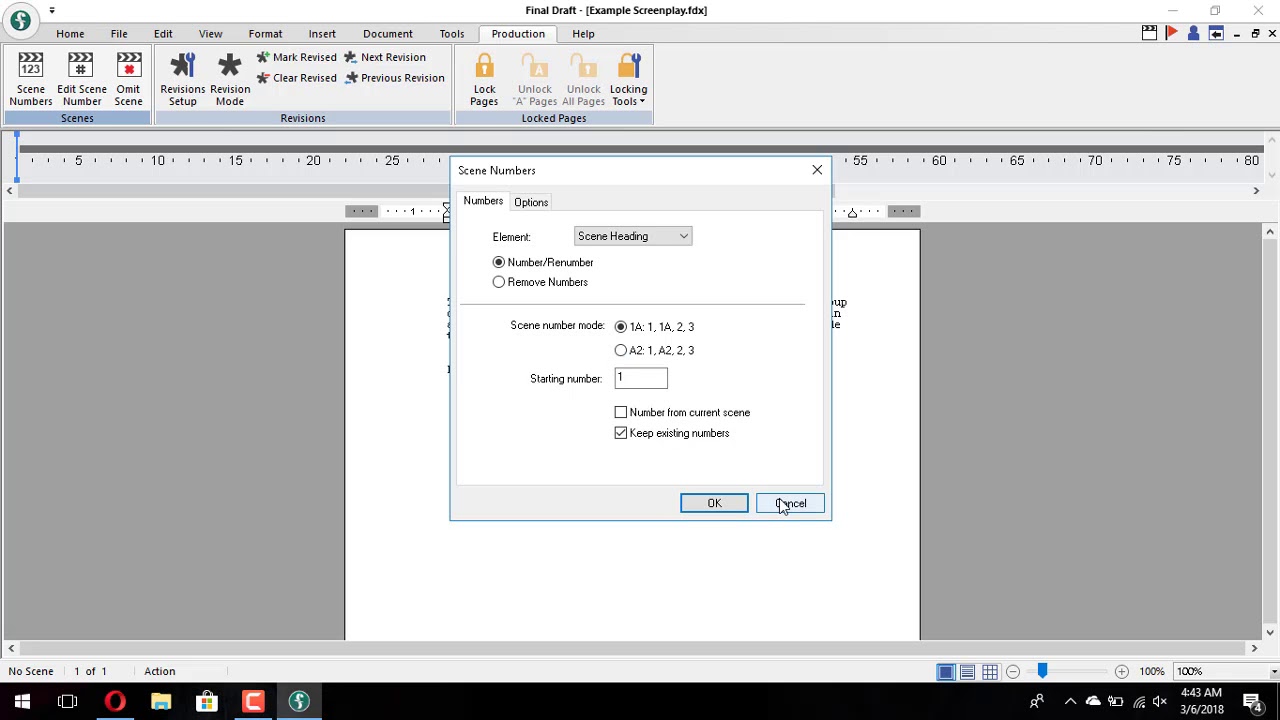Select second page view icon in status bar
Image resolution: width=1280 pixels, height=720 pixels.
tap(967, 672)
